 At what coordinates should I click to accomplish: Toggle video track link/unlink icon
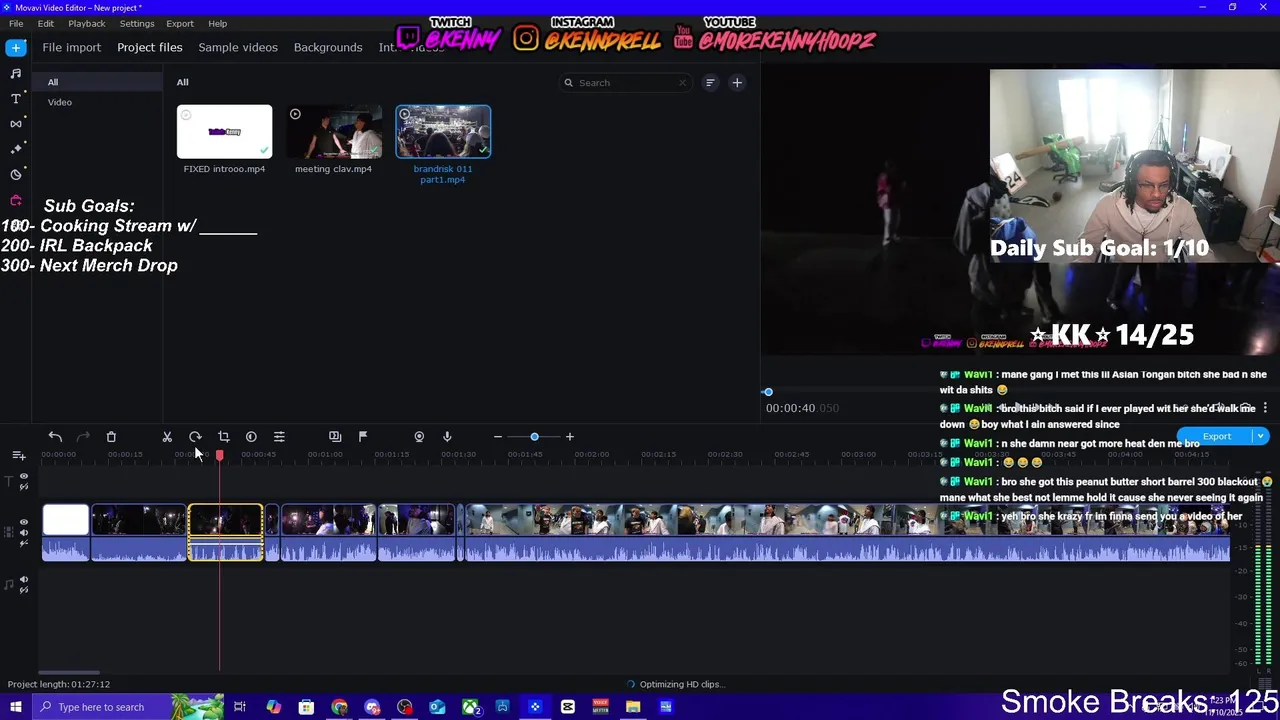click(24, 543)
